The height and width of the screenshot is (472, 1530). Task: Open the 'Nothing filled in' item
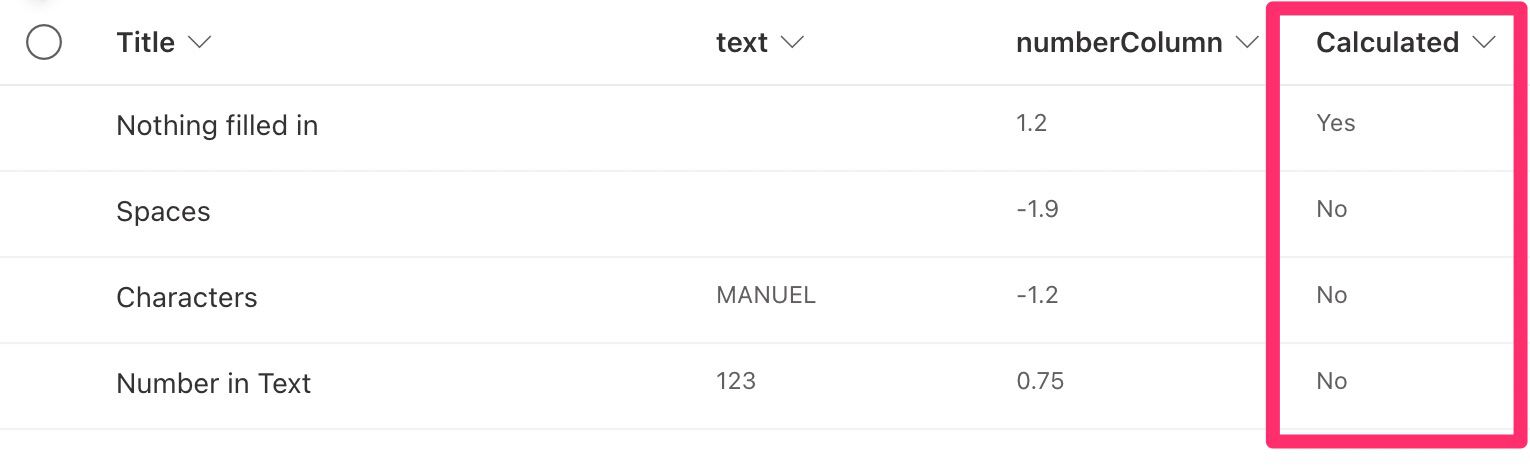point(217,126)
